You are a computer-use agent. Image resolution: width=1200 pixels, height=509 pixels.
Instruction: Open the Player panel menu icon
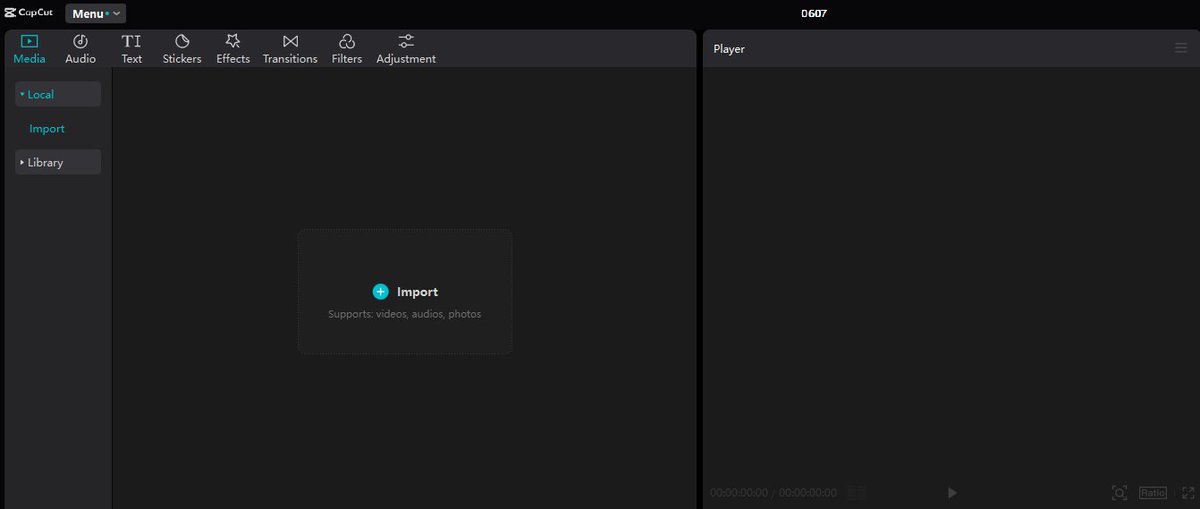point(1181,48)
